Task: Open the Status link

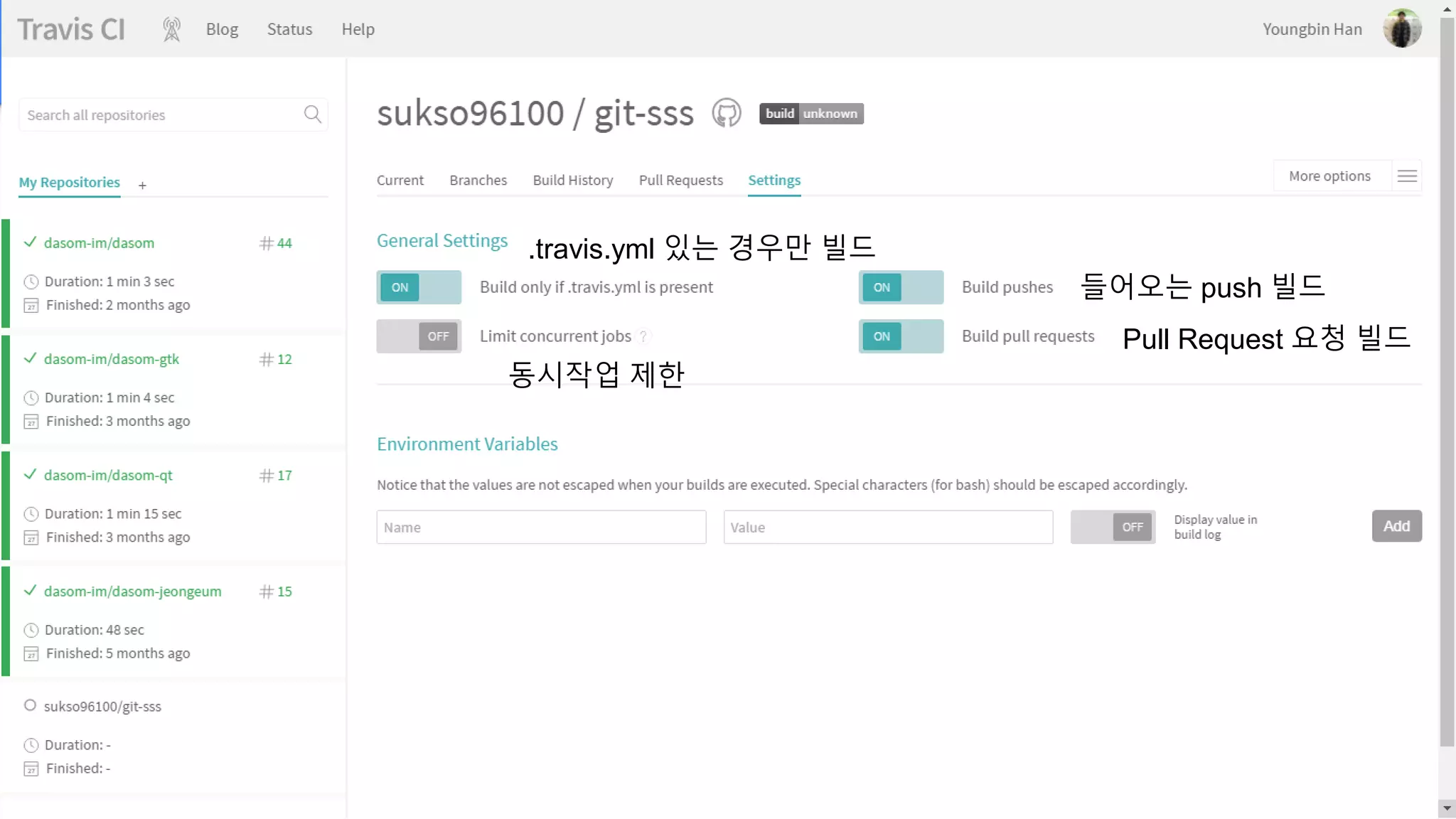Action: point(289,29)
